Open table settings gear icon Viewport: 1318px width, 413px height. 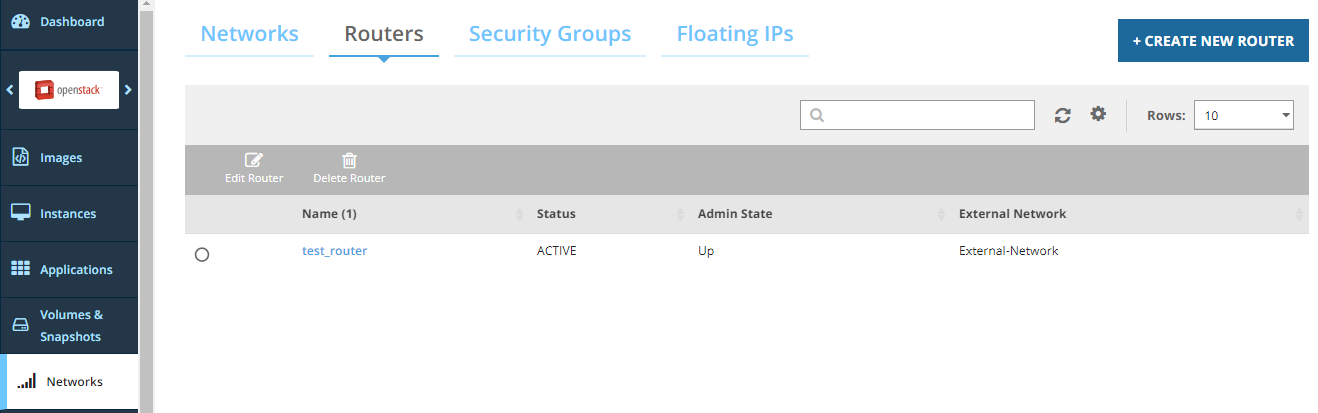1098,114
